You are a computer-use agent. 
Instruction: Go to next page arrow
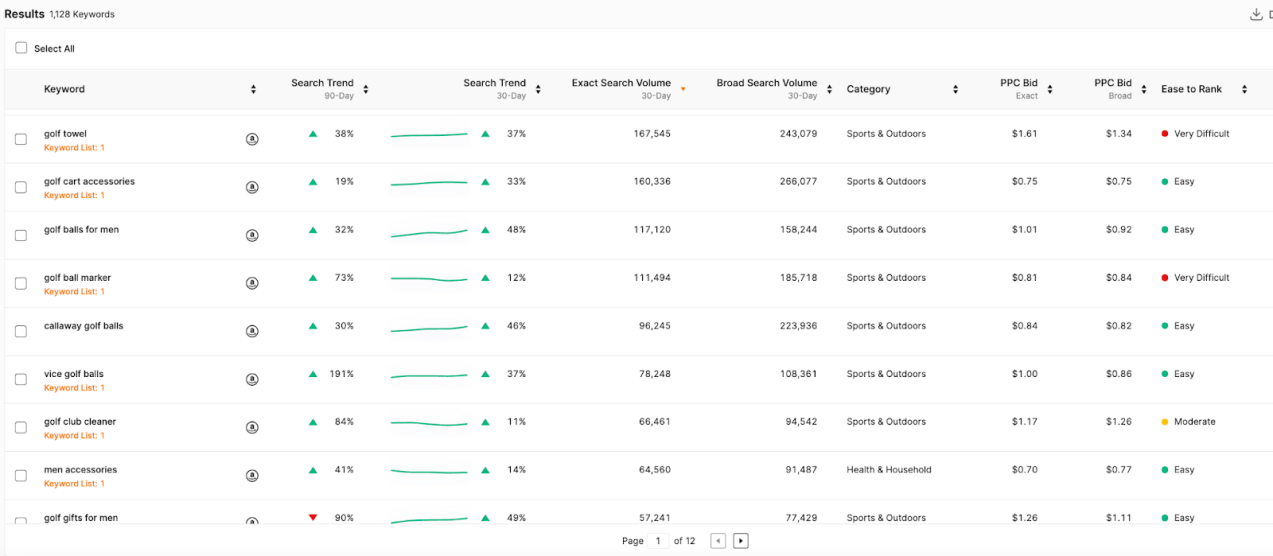(x=741, y=541)
